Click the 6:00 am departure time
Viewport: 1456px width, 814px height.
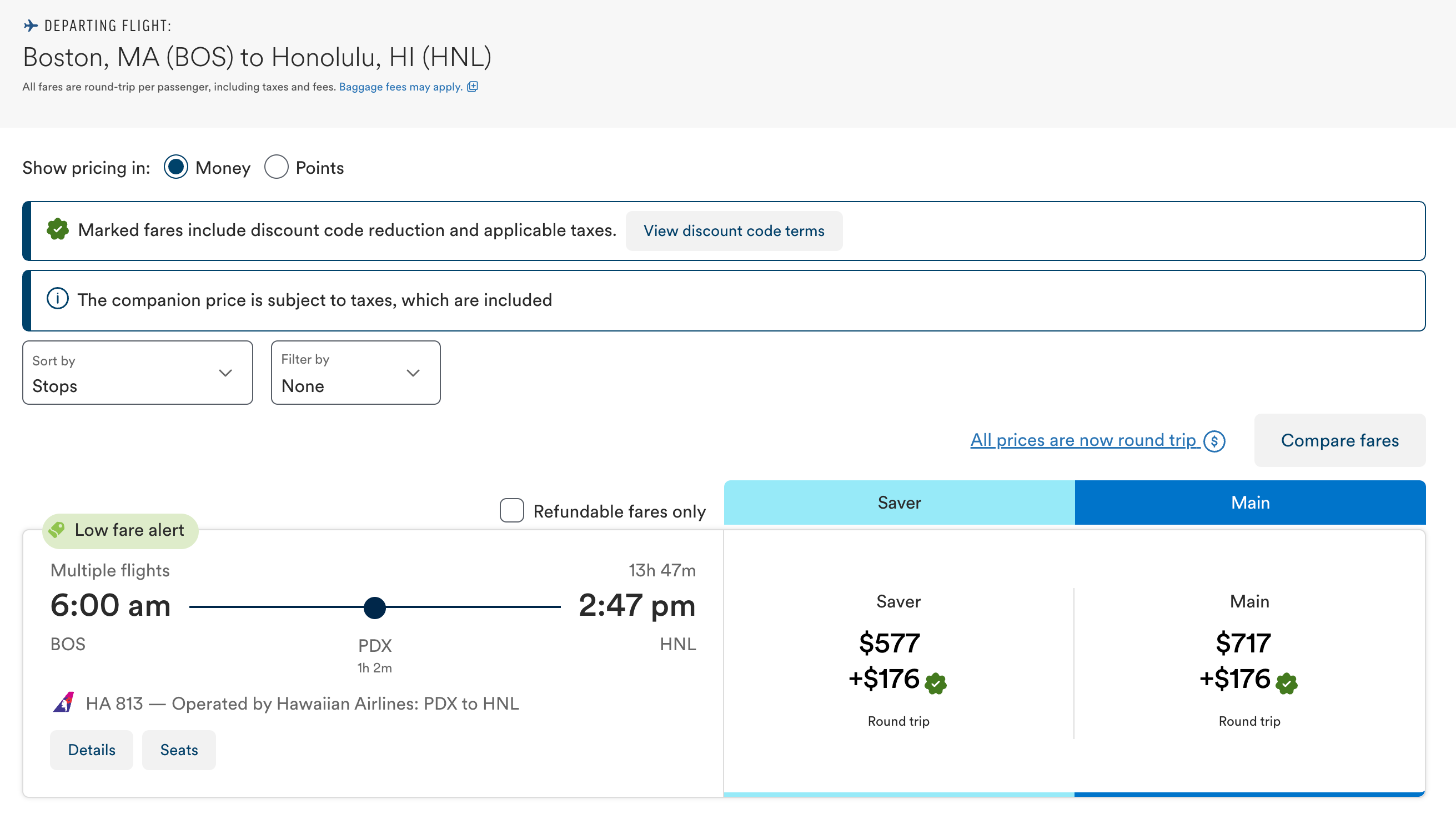pyautogui.click(x=110, y=606)
